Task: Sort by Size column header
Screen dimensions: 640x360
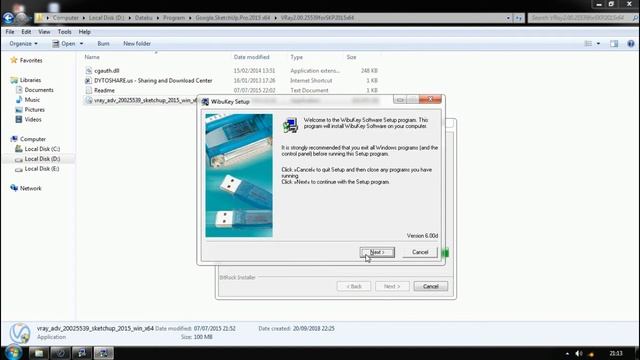Action: [351, 57]
